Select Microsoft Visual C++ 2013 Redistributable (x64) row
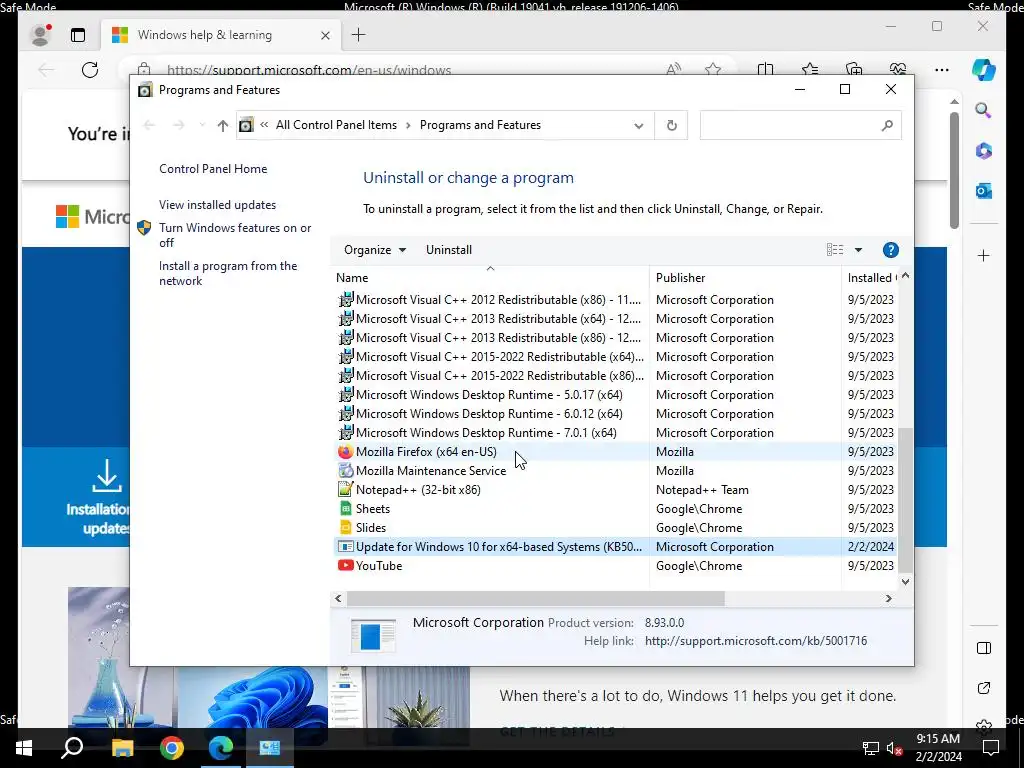This screenshot has height=768, width=1024. 615,318
